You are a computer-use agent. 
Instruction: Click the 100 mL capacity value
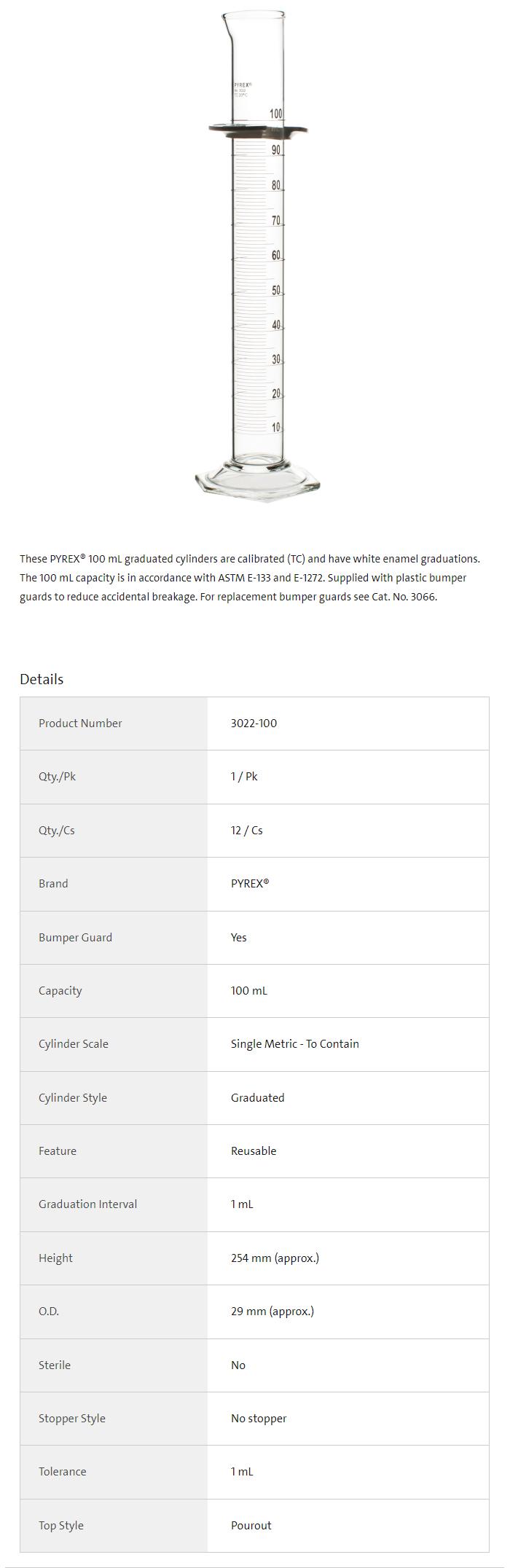click(x=248, y=990)
